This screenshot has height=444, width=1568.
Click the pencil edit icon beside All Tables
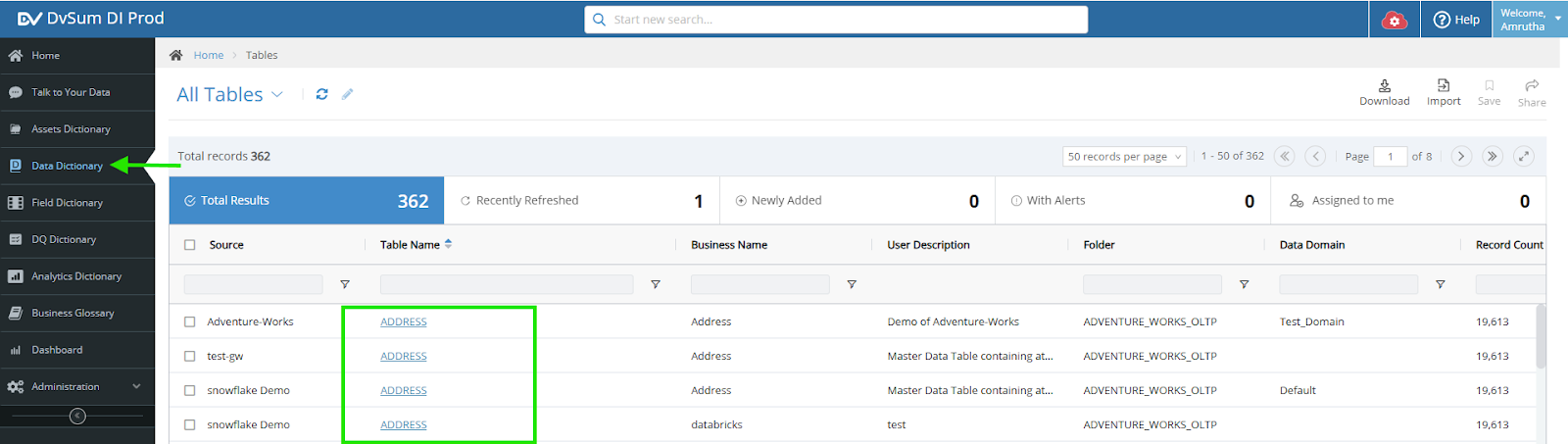(x=347, y=94)
